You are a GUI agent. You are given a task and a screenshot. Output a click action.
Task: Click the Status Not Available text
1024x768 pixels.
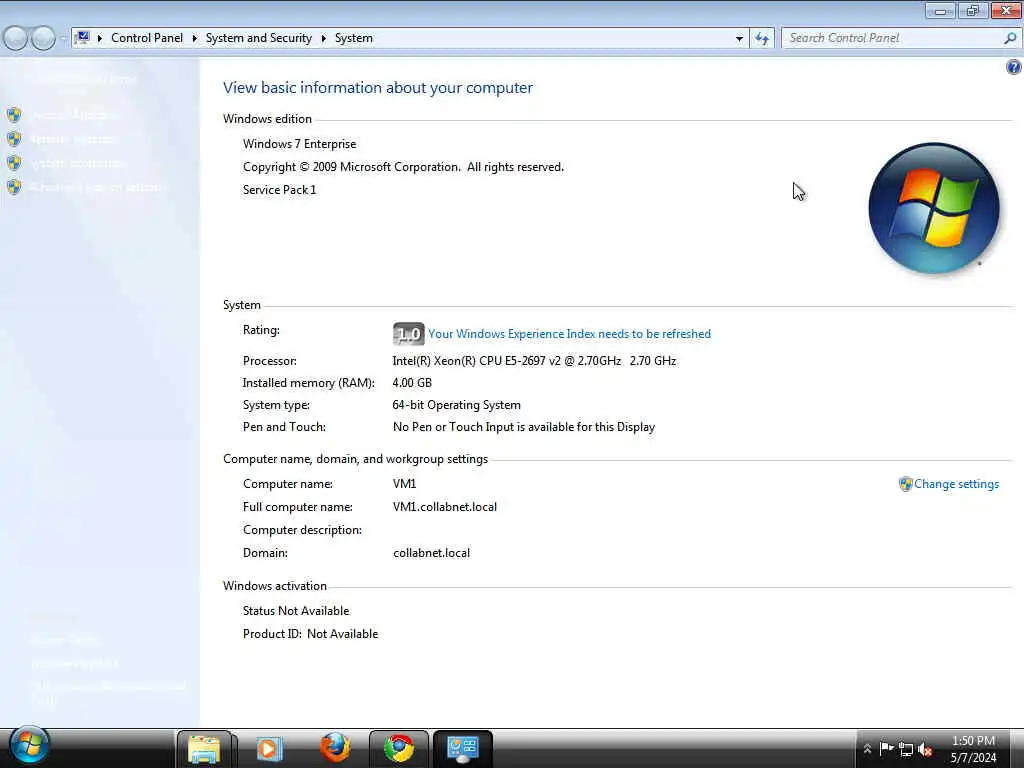[296, 611]
